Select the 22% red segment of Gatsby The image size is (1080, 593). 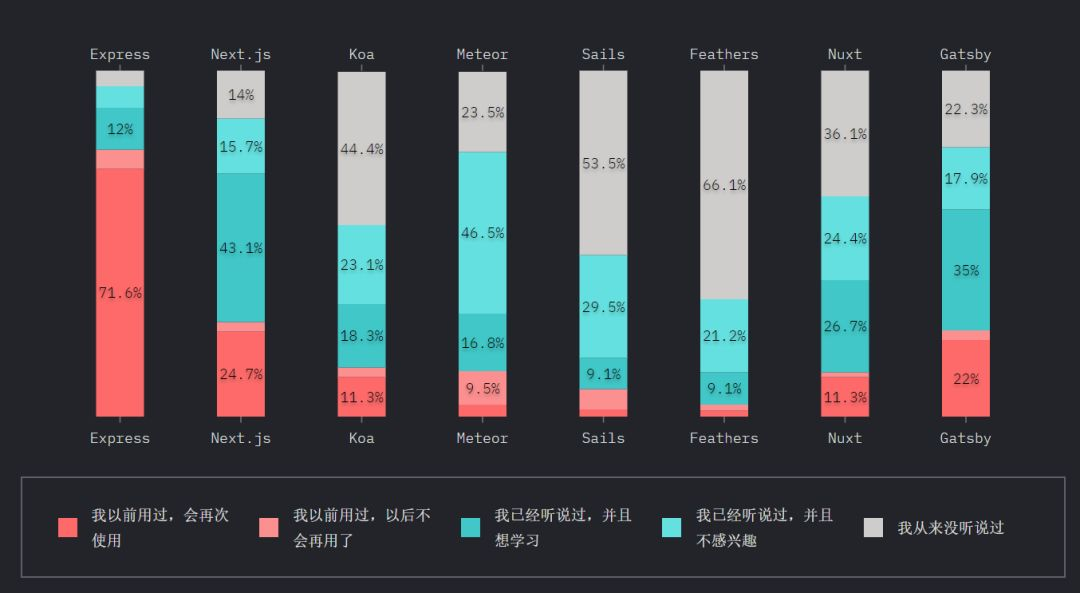pos(966,379)
